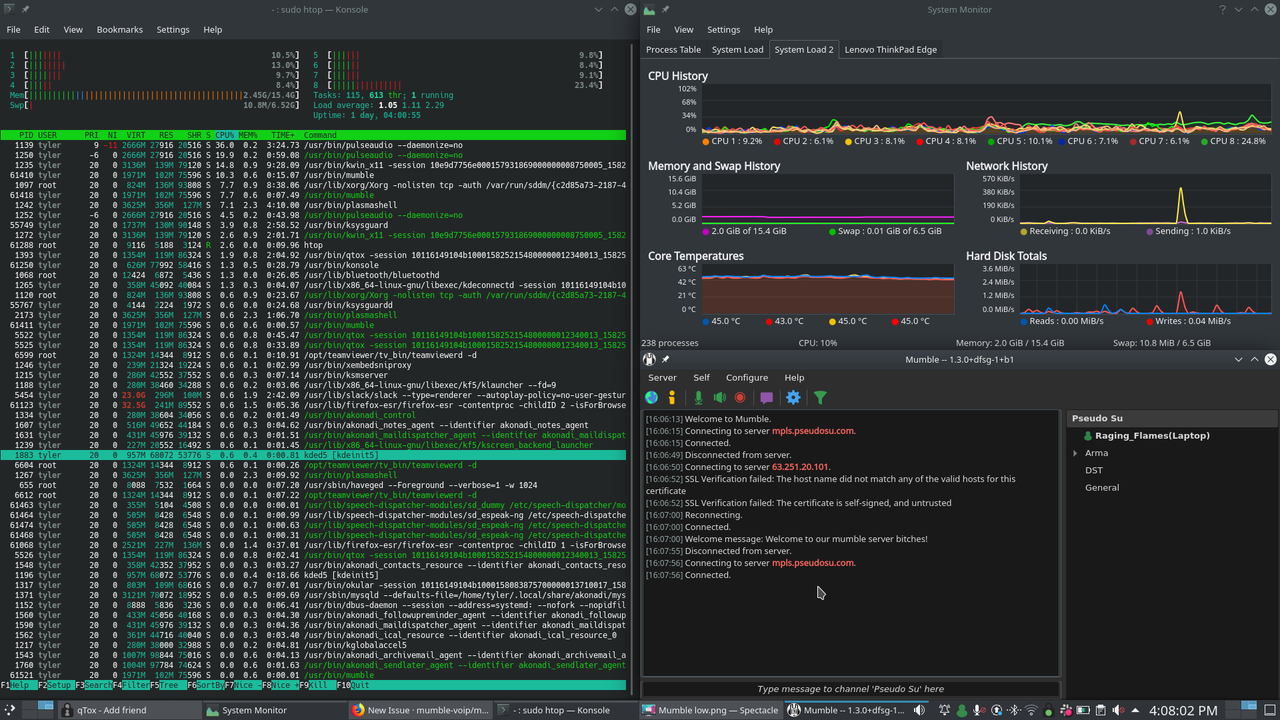Click the Mumble window title bar app icon
Viewport: 1280px width, 720px height.
point(650,360)
